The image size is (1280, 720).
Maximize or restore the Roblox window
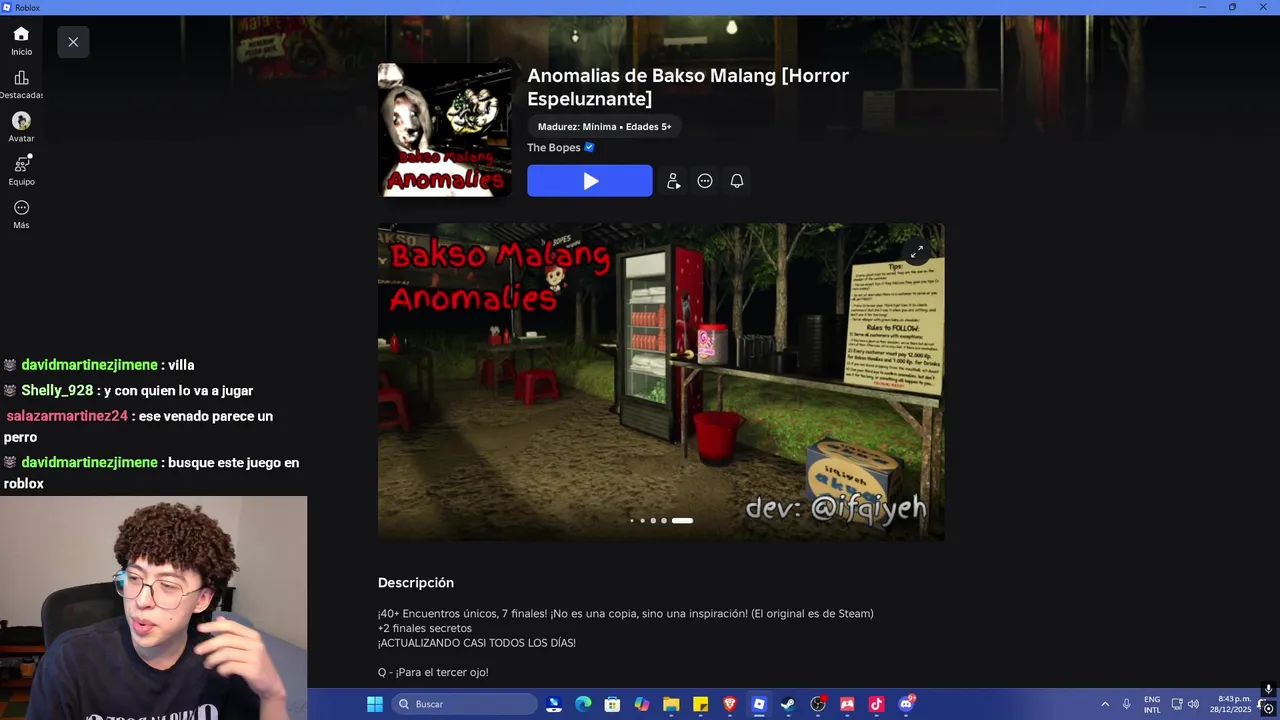pos(1232,7)
